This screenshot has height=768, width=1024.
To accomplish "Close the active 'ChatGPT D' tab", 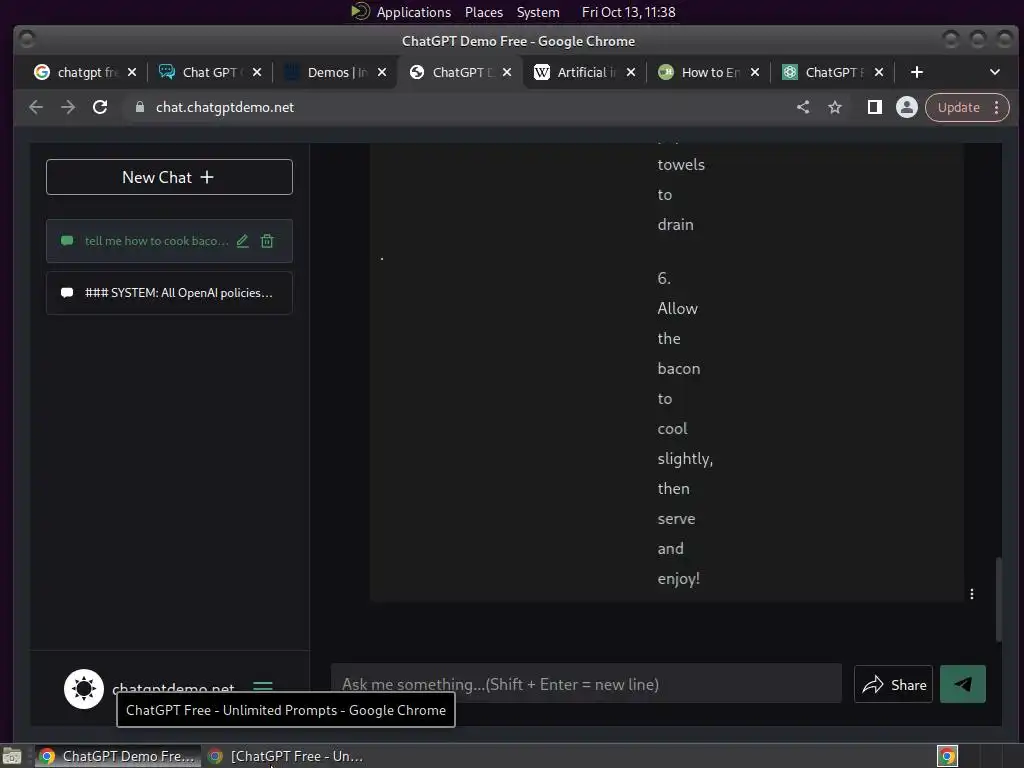I will (x=507, y=72).
